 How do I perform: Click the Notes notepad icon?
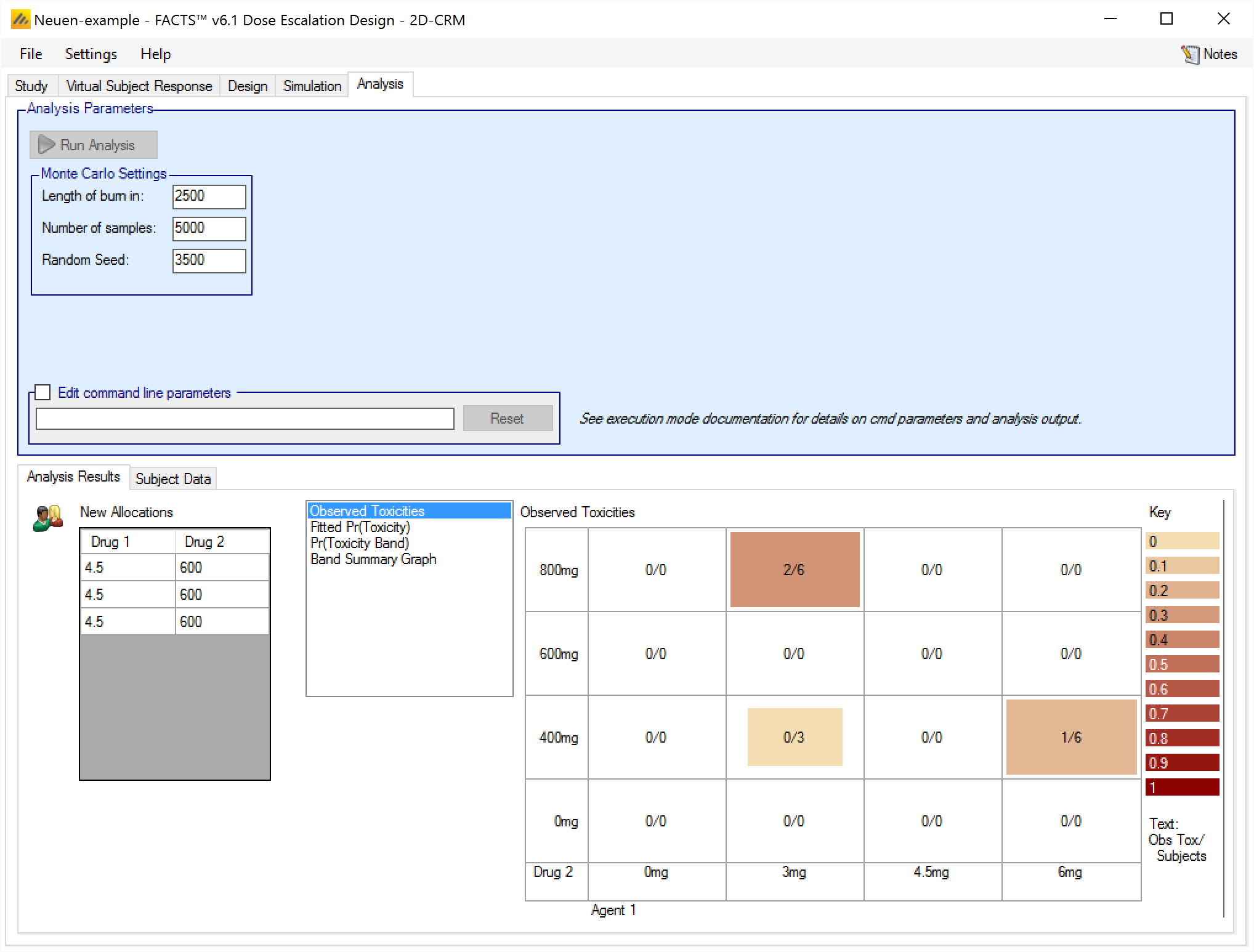1189,55
